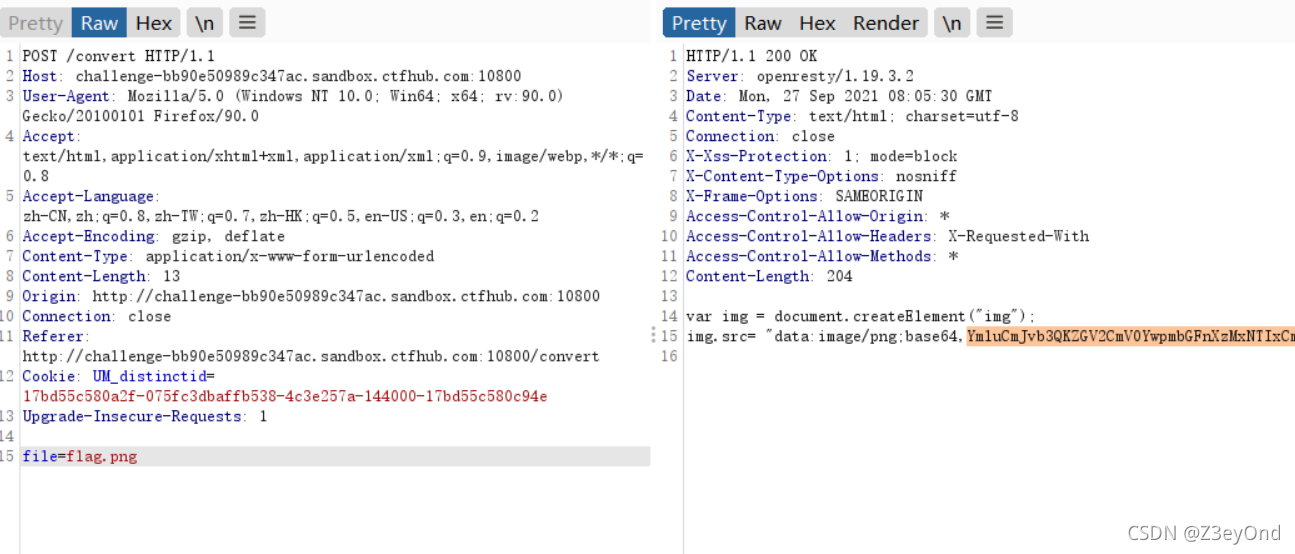Click the Access-Control-Allow-Headers line
Image resolution: width=1295 pixels, height=554 pixels.
[888, 236]
